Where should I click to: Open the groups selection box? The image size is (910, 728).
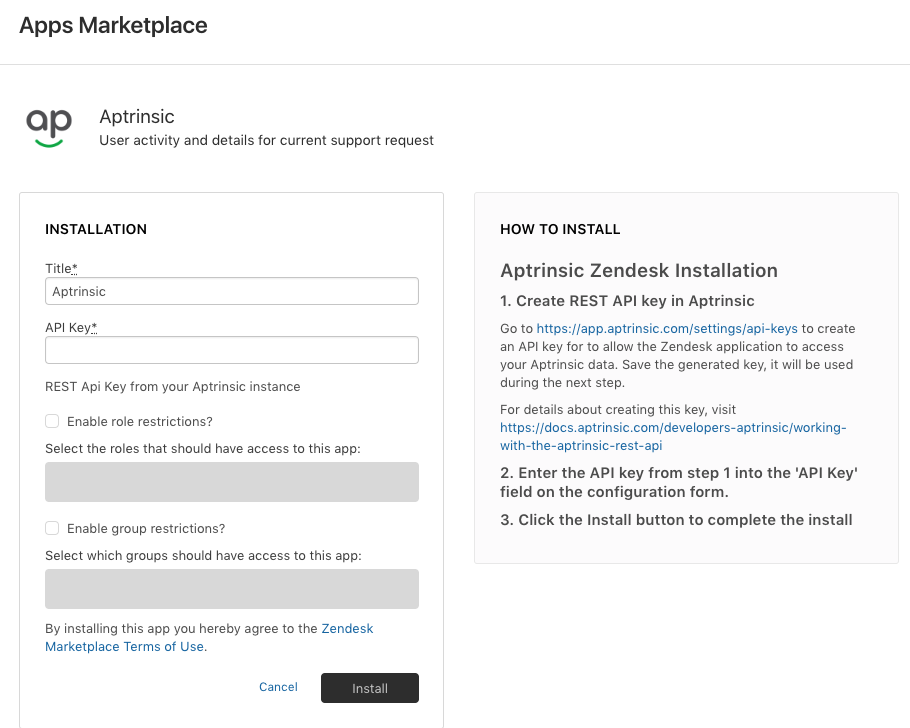tap(232, 589)
